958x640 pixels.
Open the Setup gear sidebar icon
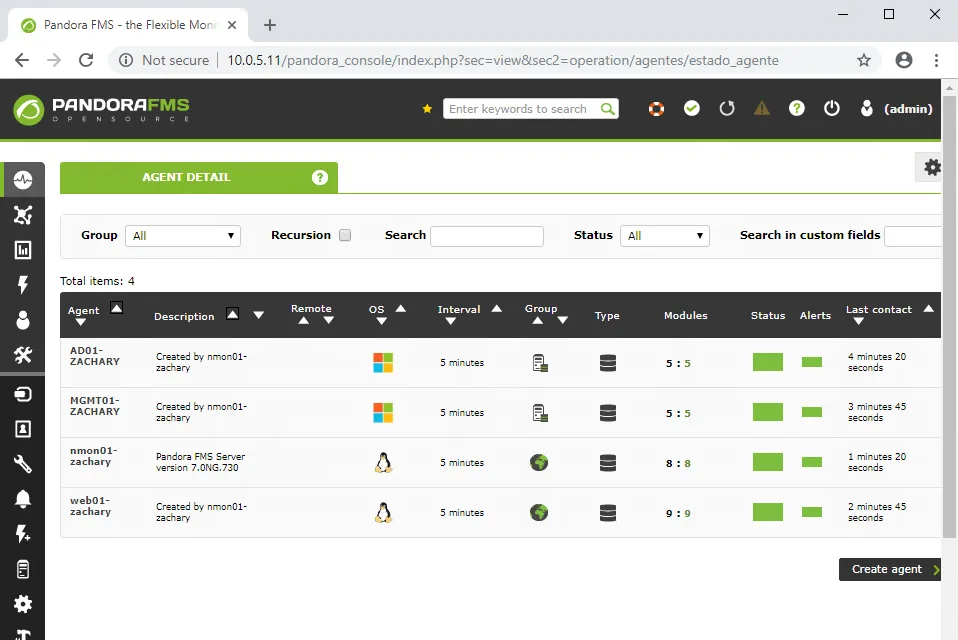23,604
